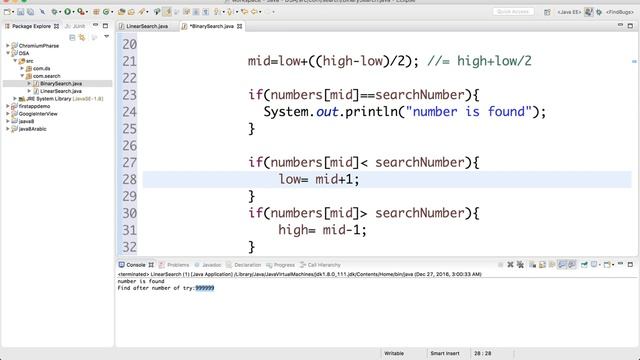The width and height of the screenshot is (640, 360).
Task: Start the Debug launch icon
Action: 54,12
